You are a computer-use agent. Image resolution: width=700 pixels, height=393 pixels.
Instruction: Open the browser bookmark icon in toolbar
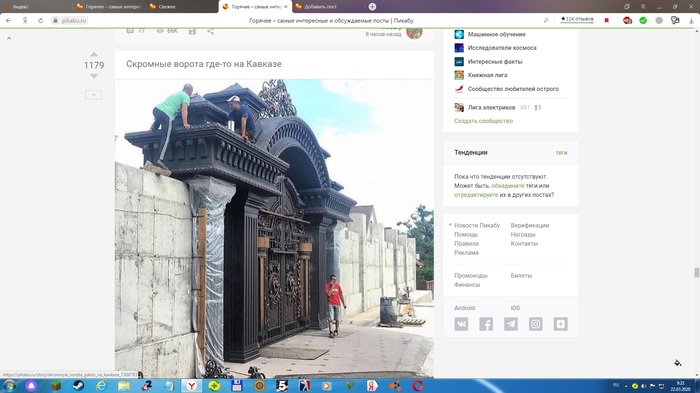(x=606, y=21)
